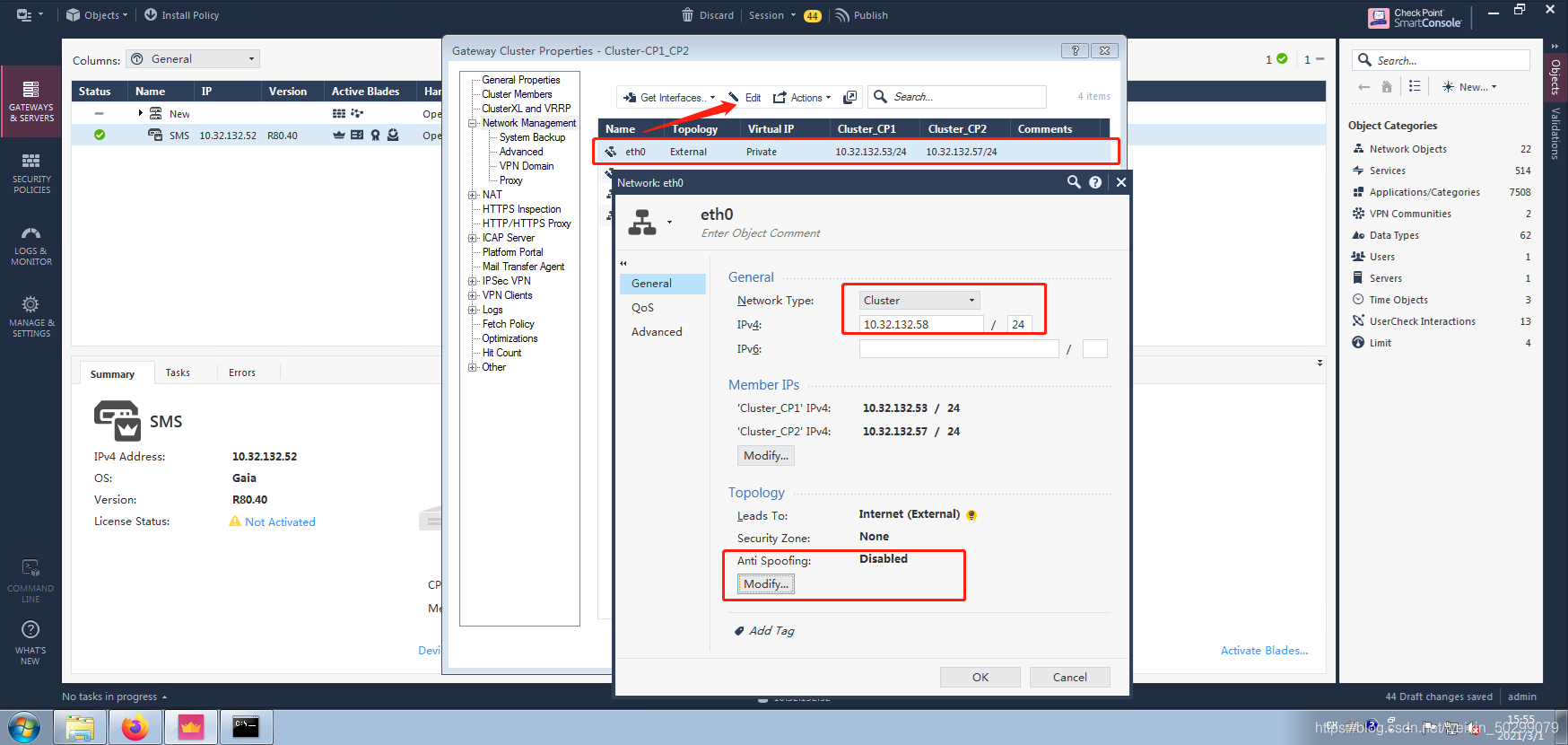Open the Actions dropdown
This screenshot has width=1568, height=745.
pos(802,98)
